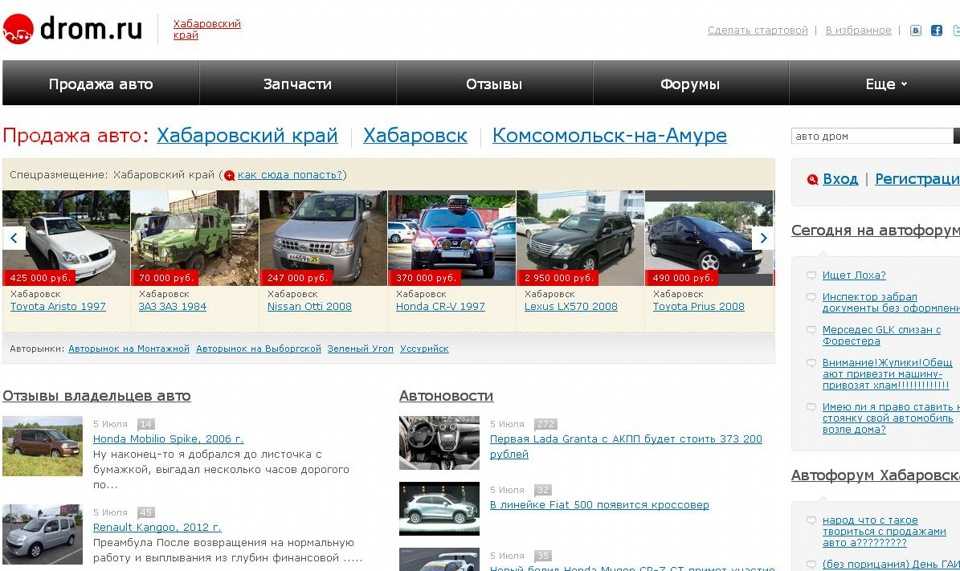Open the green ЗАЗ 1984 photo
The width and height of the screenshot is (960, 571).
(x=195, y=238)
